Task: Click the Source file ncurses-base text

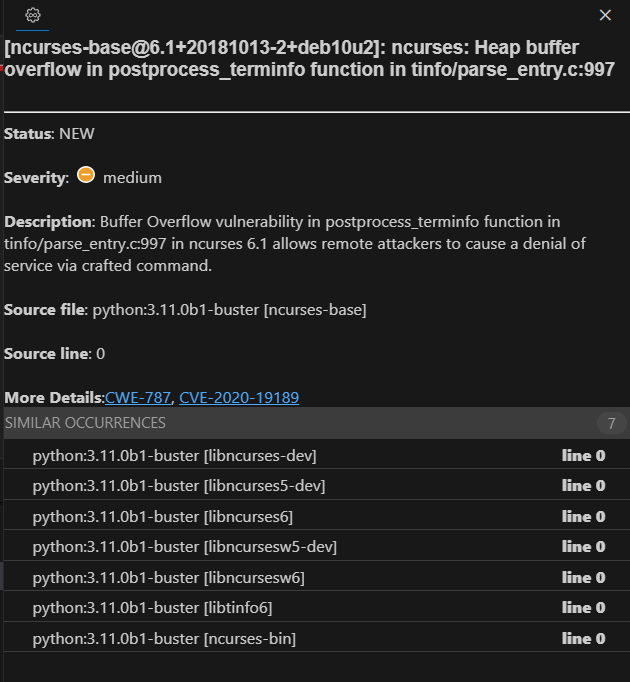Action: point(229,310)
